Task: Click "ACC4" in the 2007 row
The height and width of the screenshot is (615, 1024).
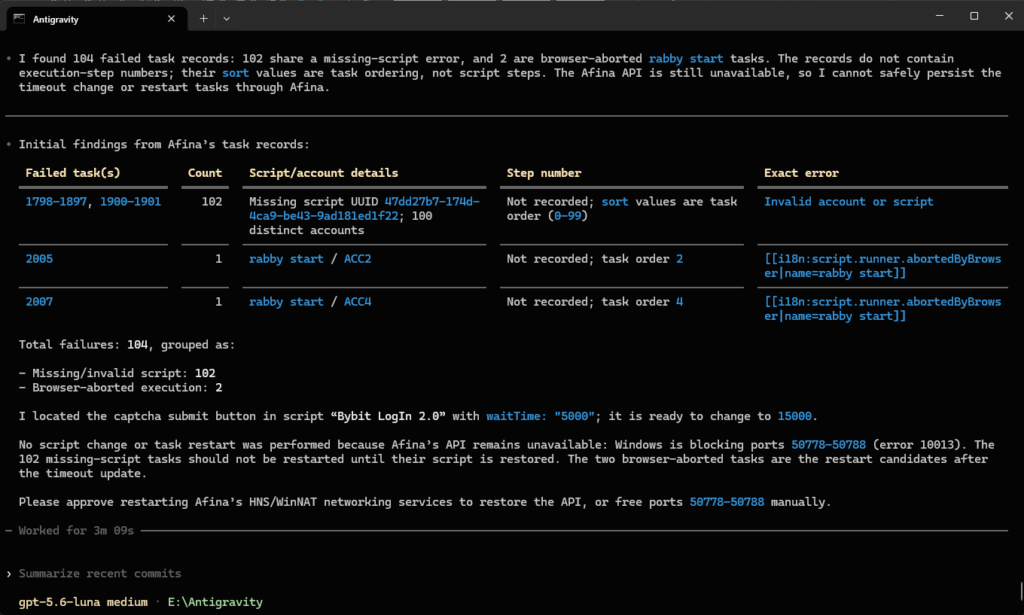Action: pyautogui.click(x=357, y=302)
